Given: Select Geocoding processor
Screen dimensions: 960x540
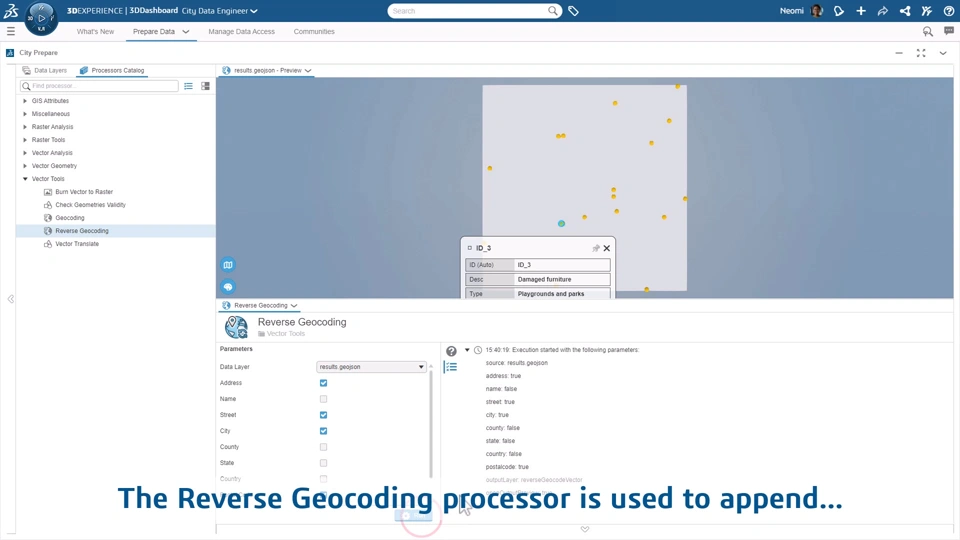Looking at the screenshot, I should 70,218.
